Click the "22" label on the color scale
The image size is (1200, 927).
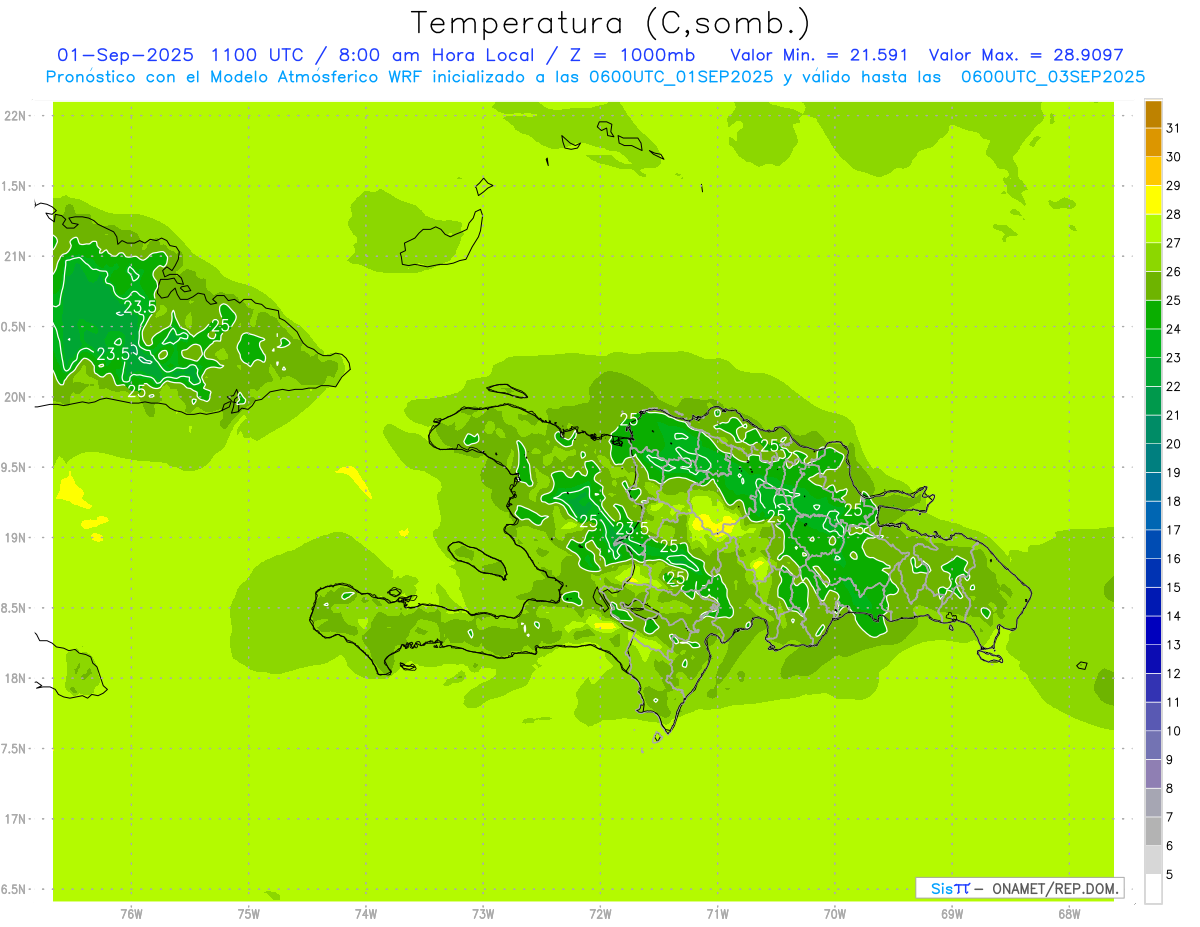coord(1173,386)
